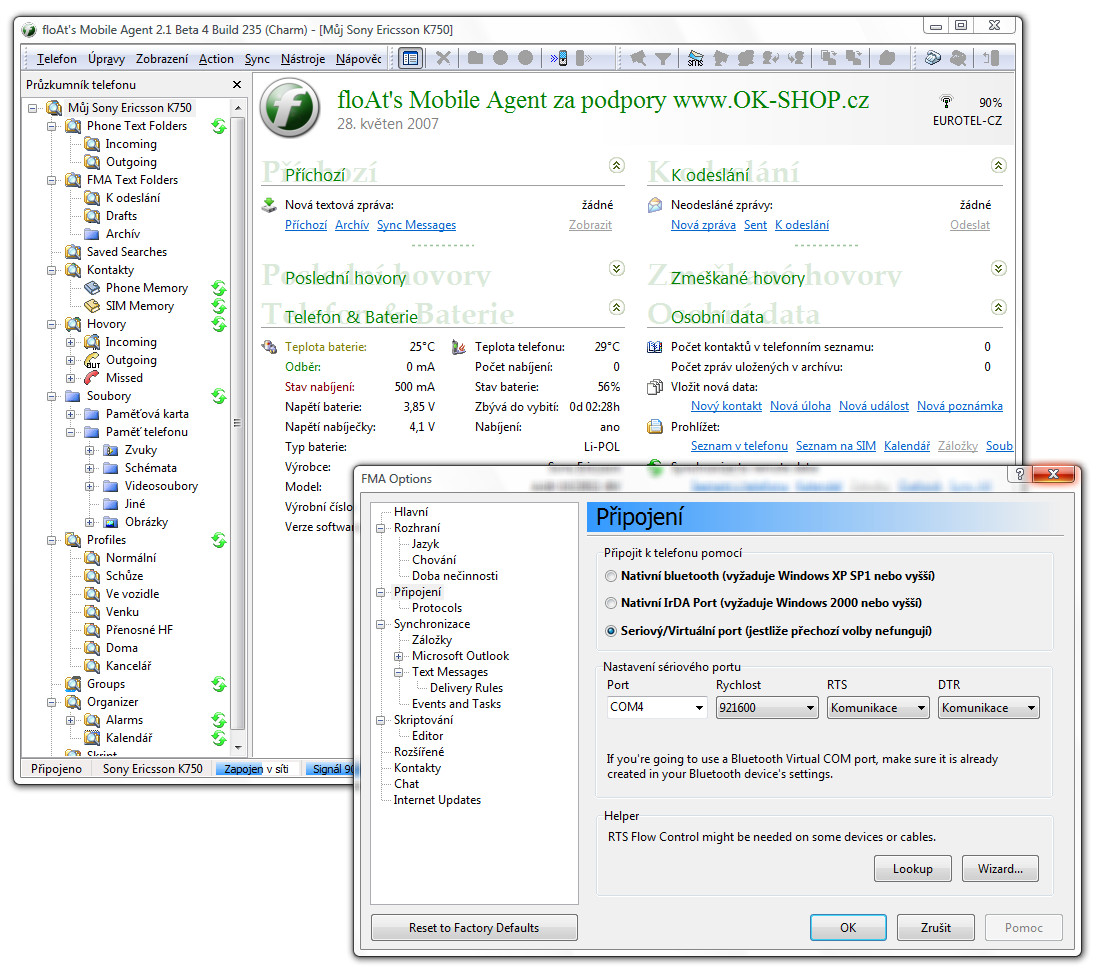
Task: Click sync icon beside Alarms
Action: (219, 720)
